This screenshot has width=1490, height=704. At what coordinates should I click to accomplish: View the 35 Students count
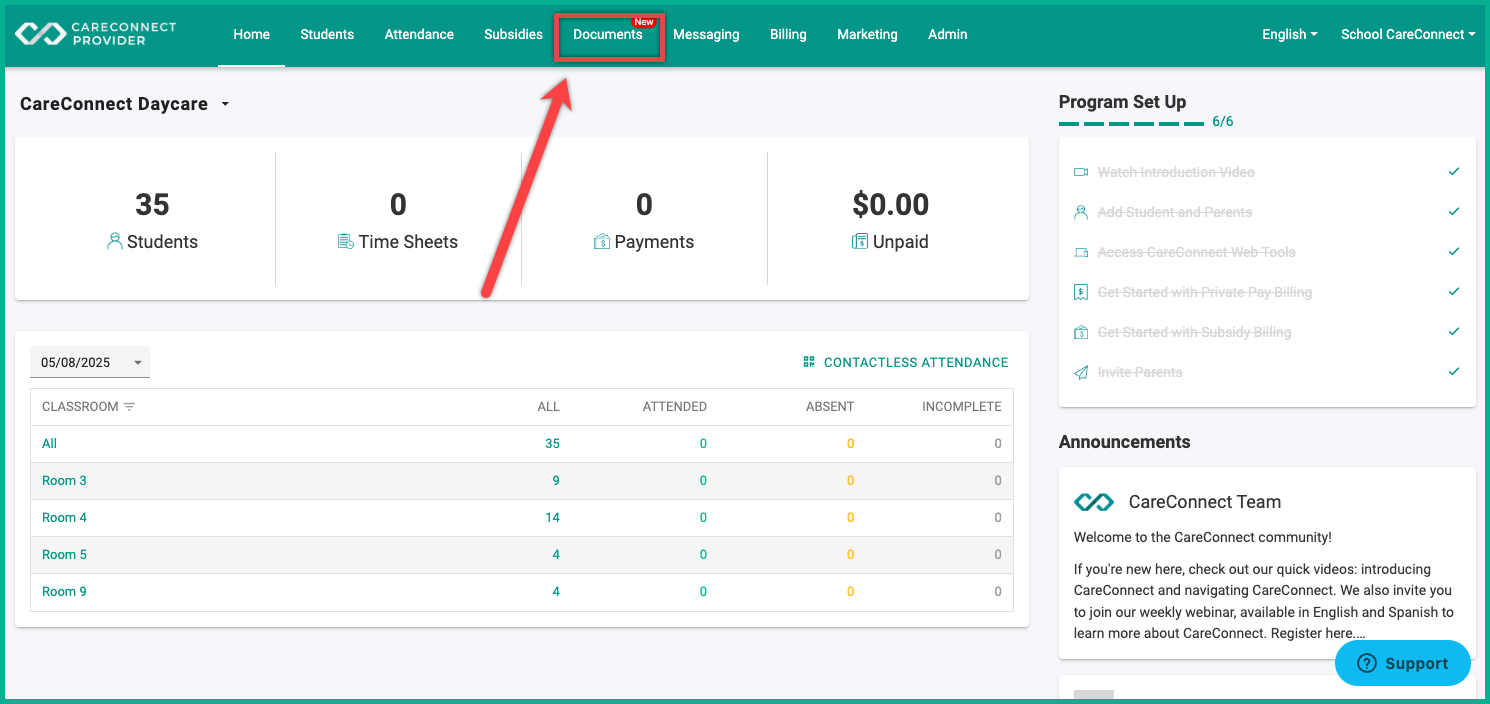[x=152, y=205]
